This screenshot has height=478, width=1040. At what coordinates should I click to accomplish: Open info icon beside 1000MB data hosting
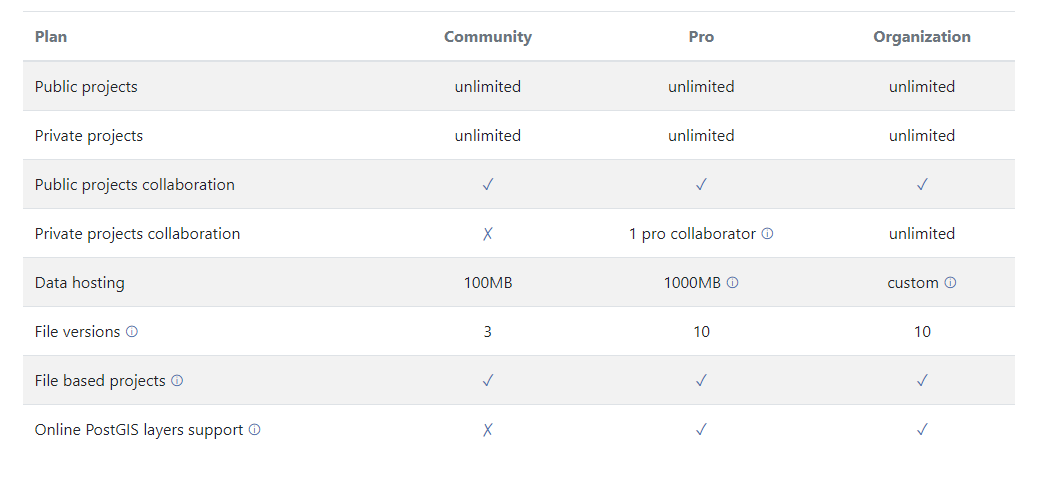pyautogui.click(x=733, y=283)
